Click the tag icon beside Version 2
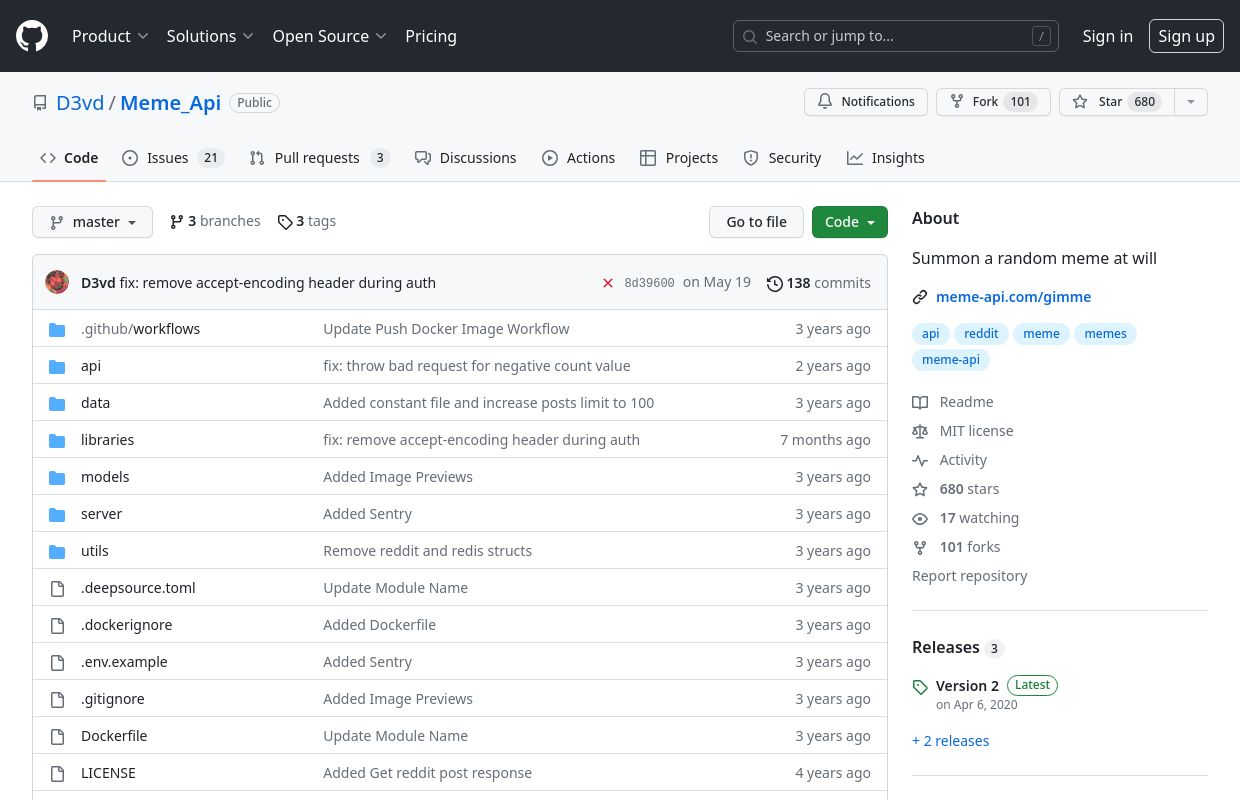 920,687
